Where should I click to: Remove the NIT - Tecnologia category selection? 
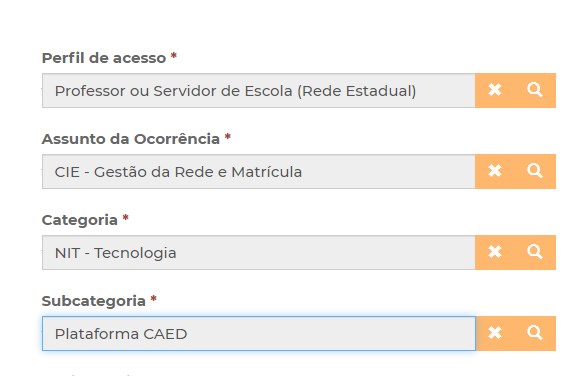point(495,252)
